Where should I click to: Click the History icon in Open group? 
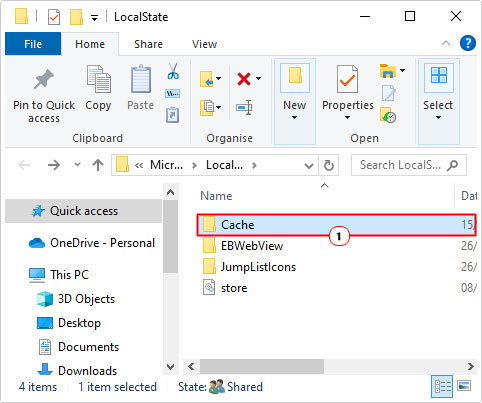click(x=388, y=115)
